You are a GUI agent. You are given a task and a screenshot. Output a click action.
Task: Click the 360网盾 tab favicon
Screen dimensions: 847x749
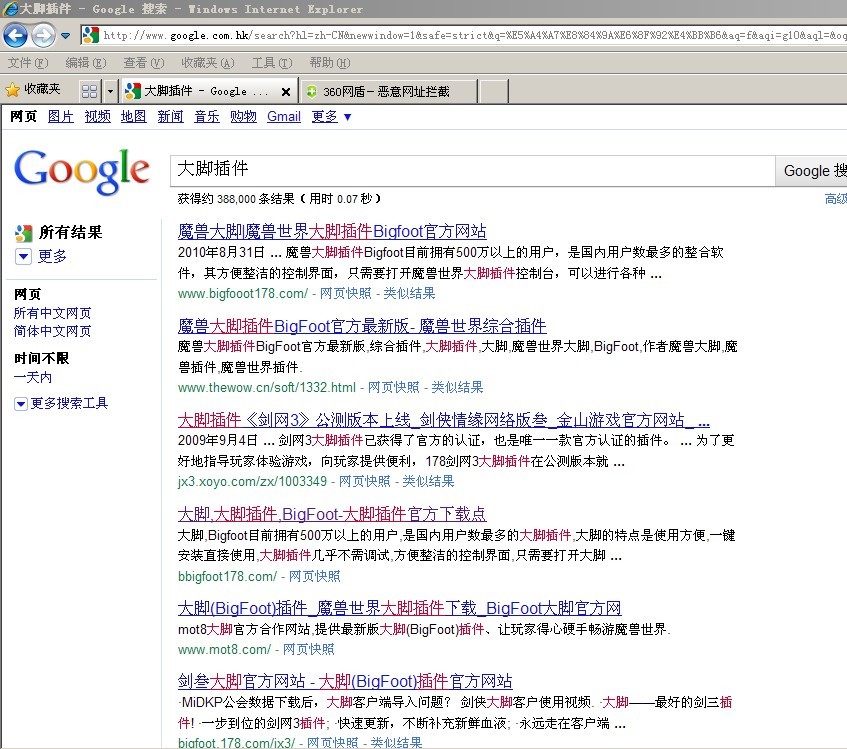point(312,92)
